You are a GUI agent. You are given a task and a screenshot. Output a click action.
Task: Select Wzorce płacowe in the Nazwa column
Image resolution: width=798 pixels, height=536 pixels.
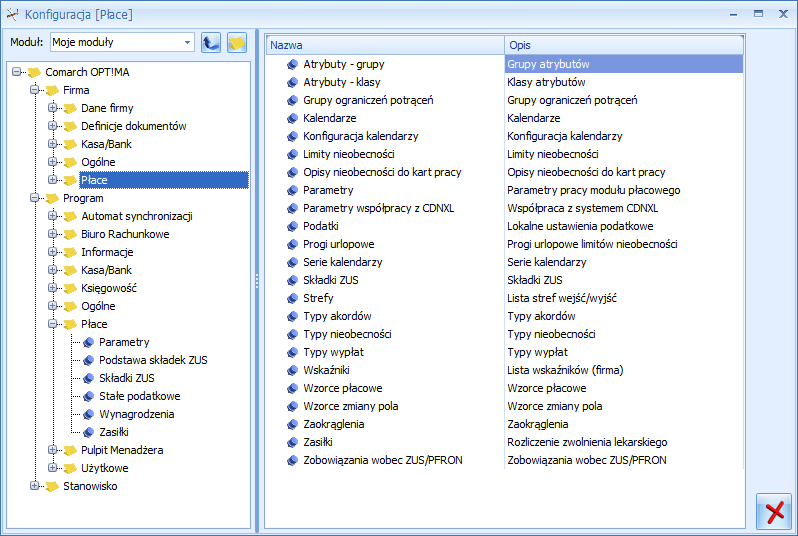pos(343,388)
